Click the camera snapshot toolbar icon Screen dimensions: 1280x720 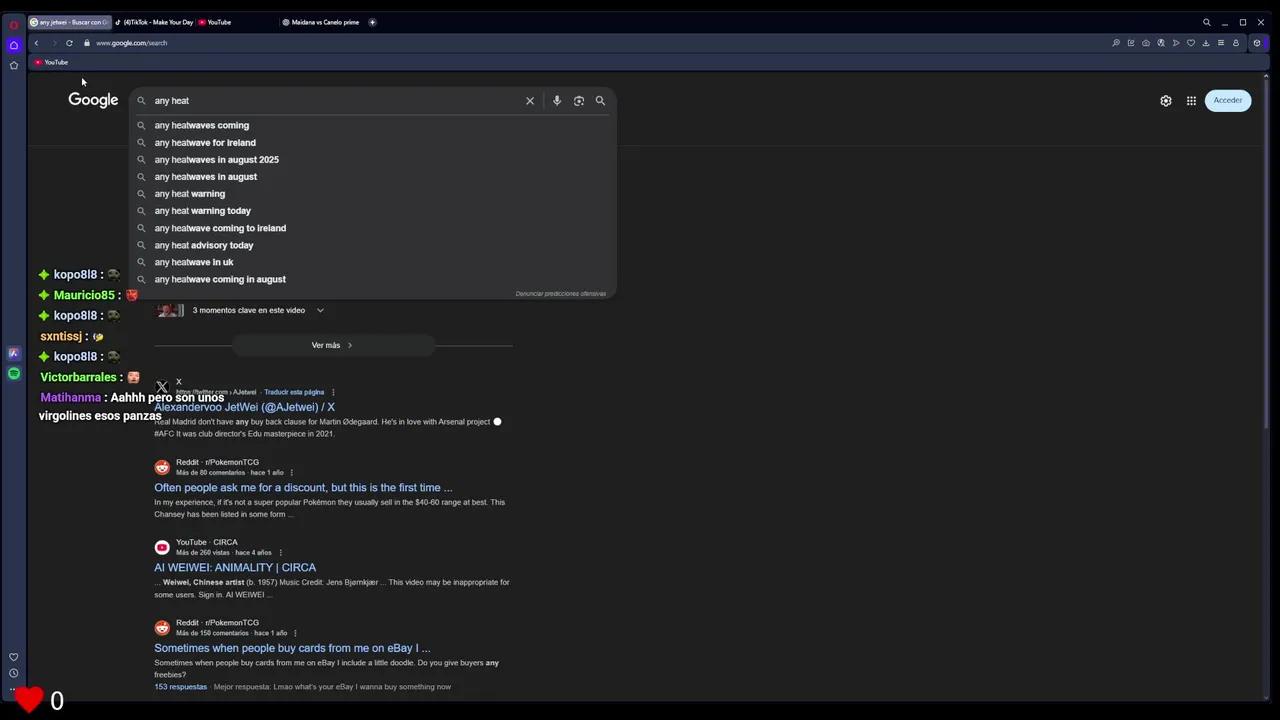click(1146, 43)
